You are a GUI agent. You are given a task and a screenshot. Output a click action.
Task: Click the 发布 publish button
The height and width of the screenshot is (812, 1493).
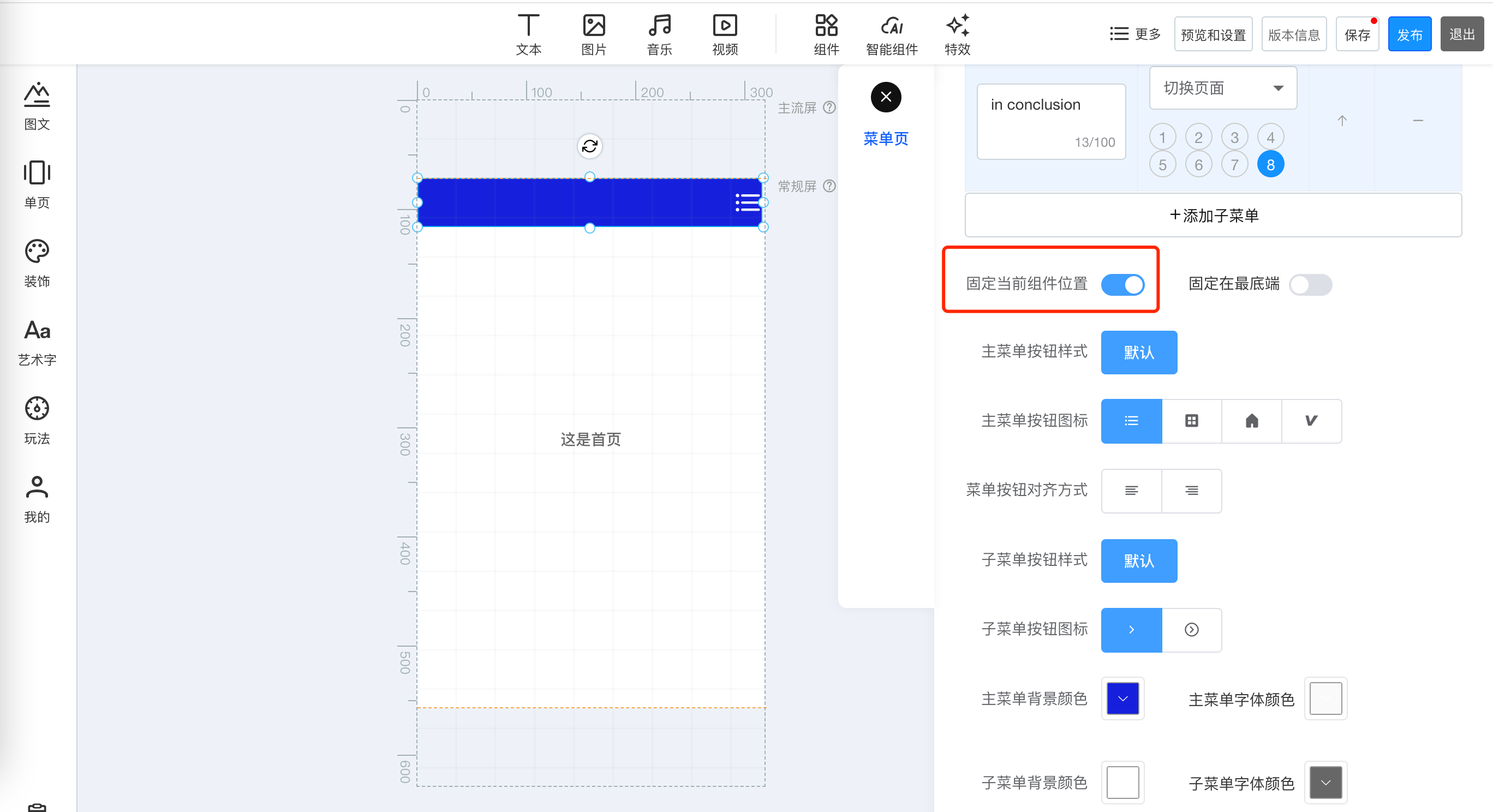tap(1409, 34)
